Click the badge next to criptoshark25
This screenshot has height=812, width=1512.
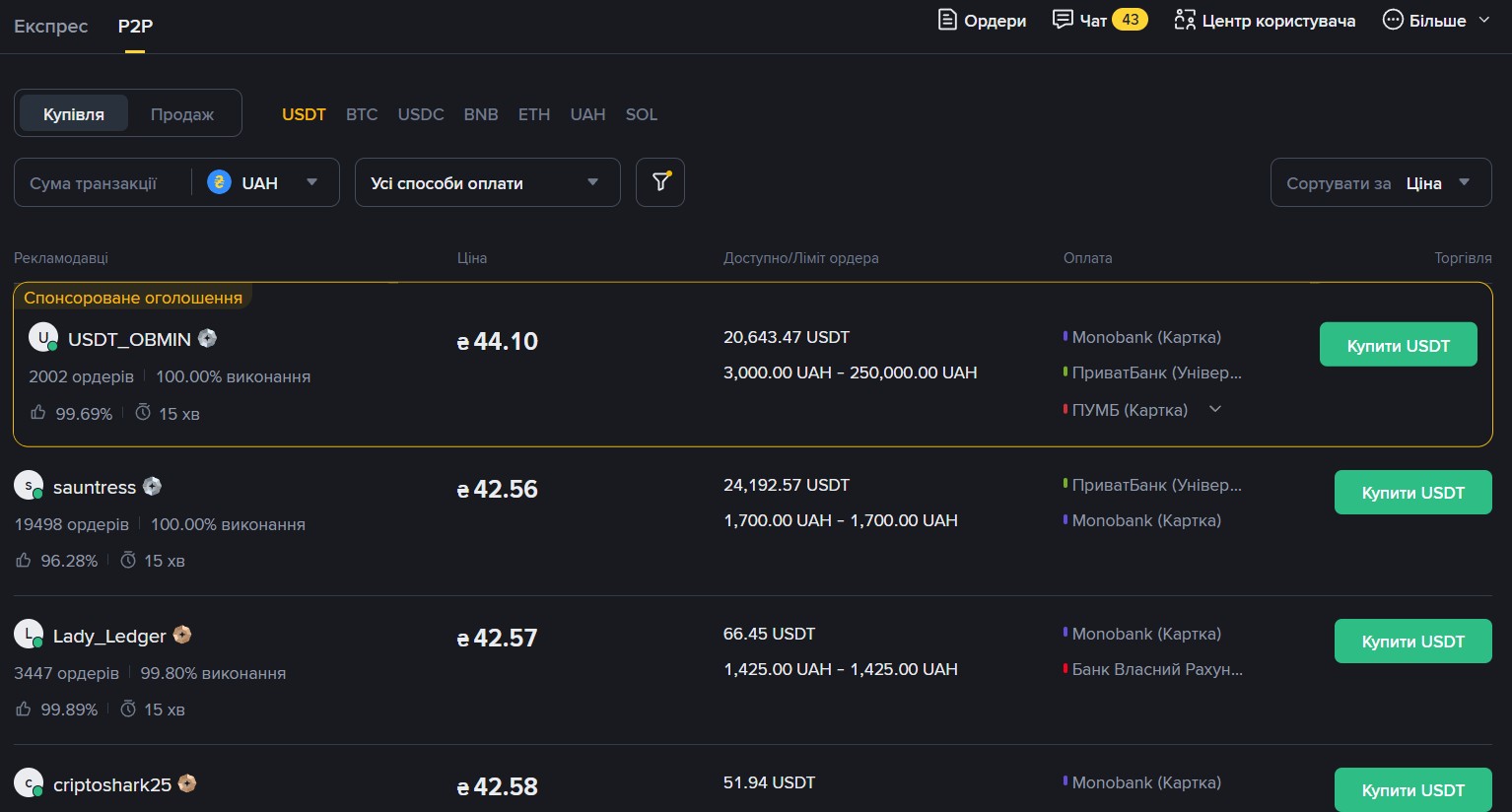pyautogui.click(x=187, y=783)
